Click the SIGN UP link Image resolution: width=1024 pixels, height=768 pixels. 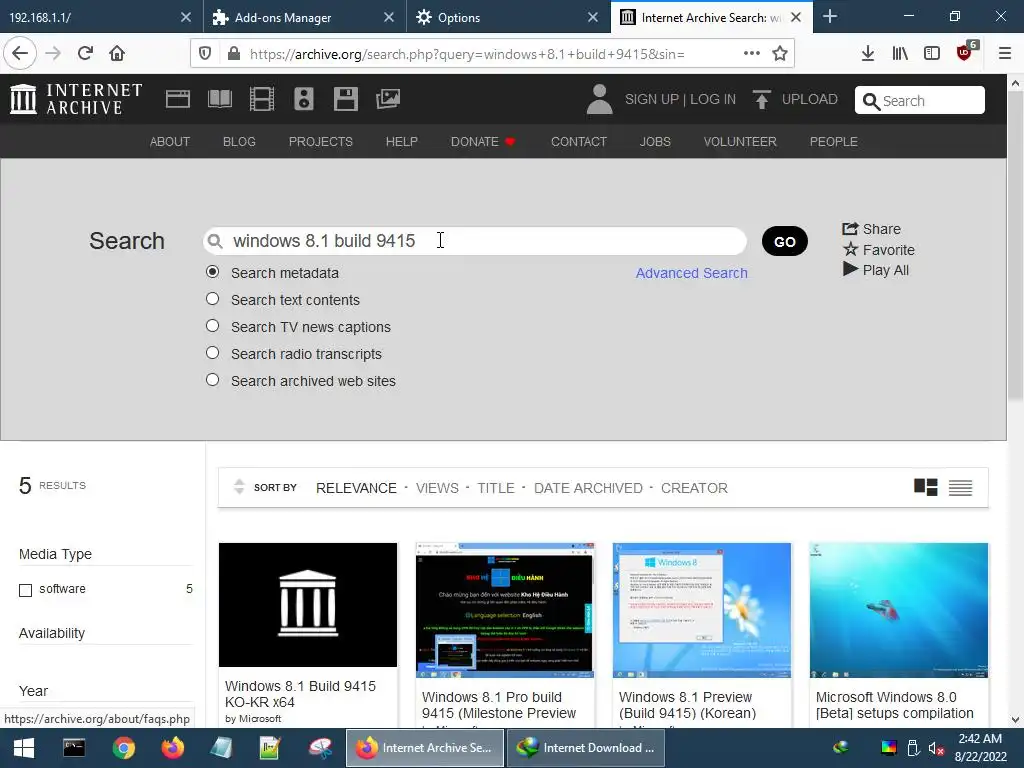tap(652, 99)
